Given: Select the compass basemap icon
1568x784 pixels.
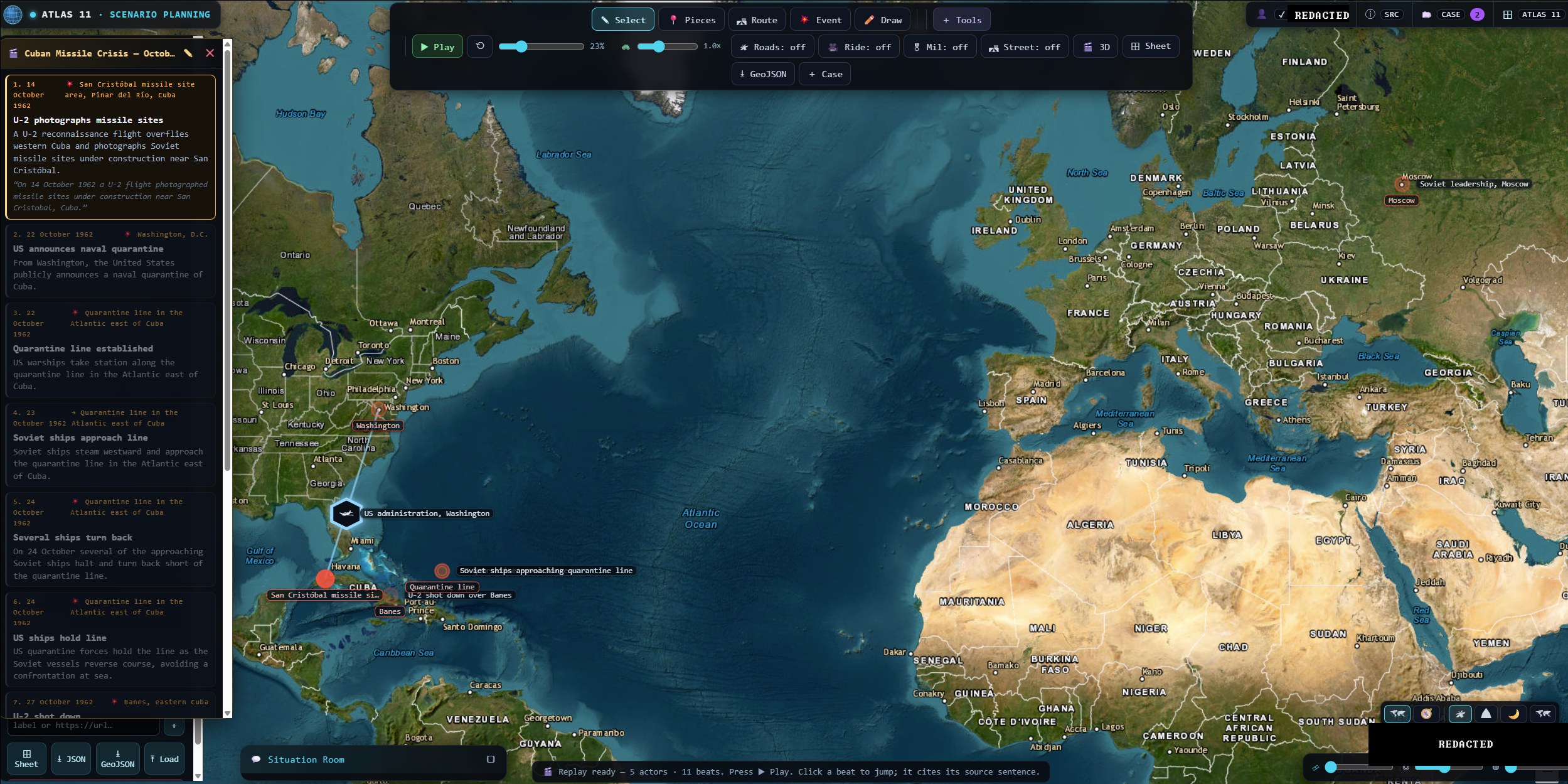Looking at the screenshot, I should (x=1426, y=714).
